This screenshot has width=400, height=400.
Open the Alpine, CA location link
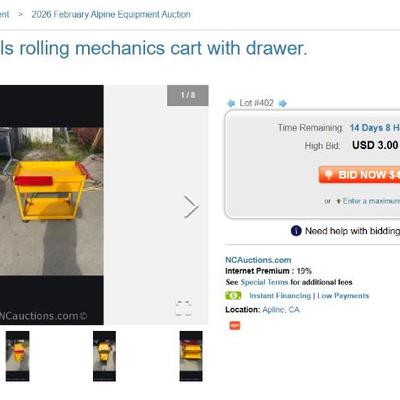coord(281,310)
